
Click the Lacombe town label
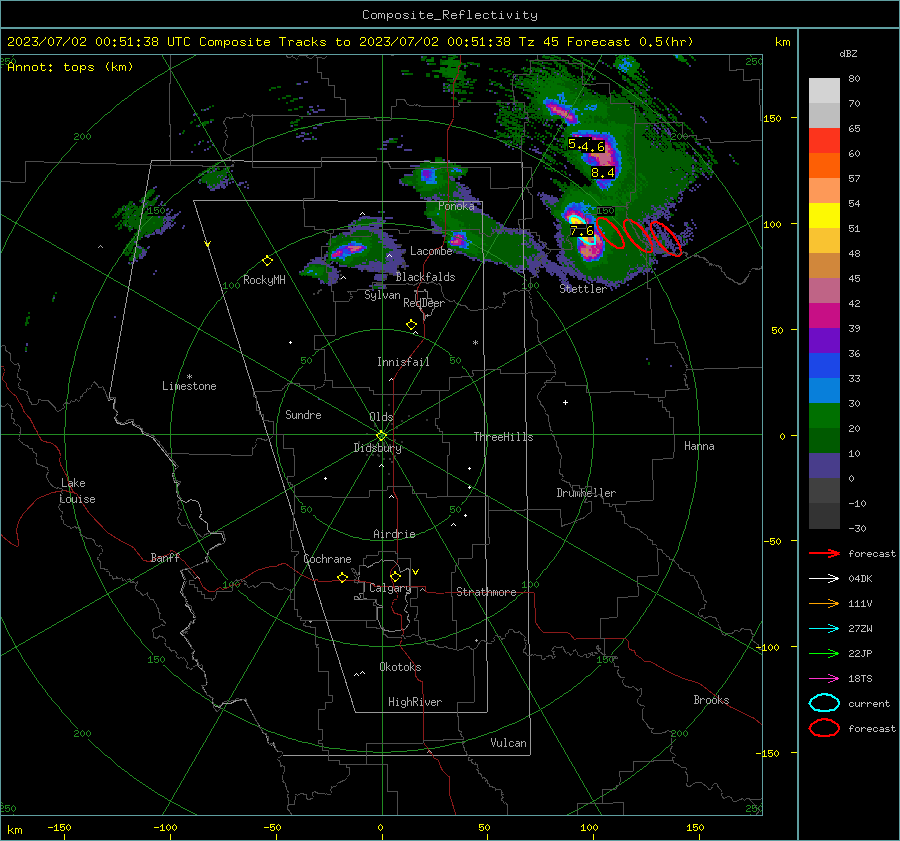coord(431,251)
